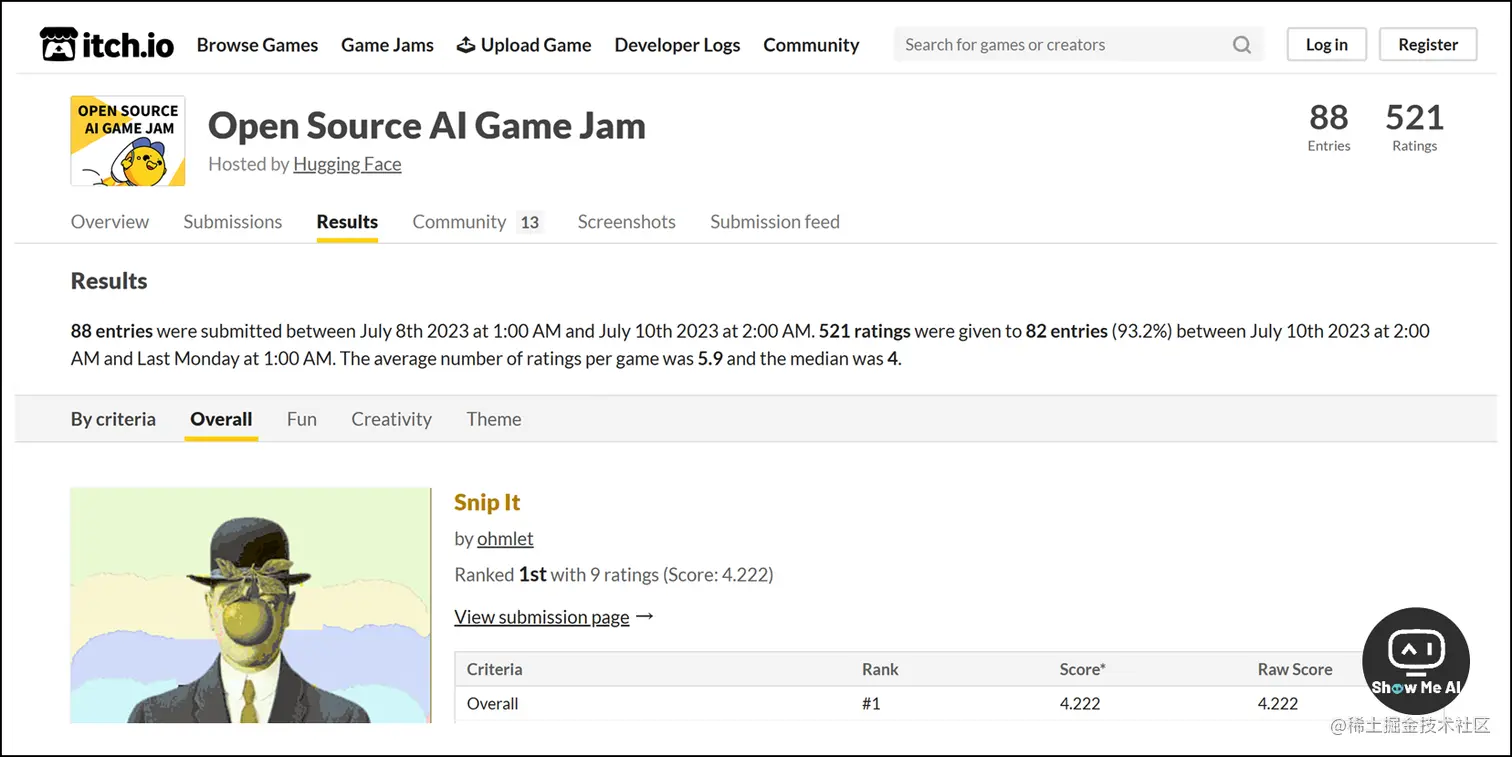The image size is (1512, 757).
Task: Open the Snip It game title
Action: click(487, 502)
